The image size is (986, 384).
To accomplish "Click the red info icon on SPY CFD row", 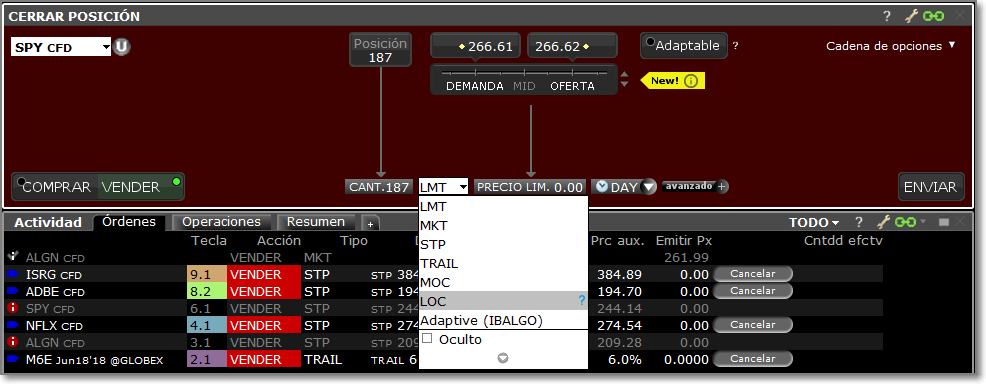I will 12,309.
